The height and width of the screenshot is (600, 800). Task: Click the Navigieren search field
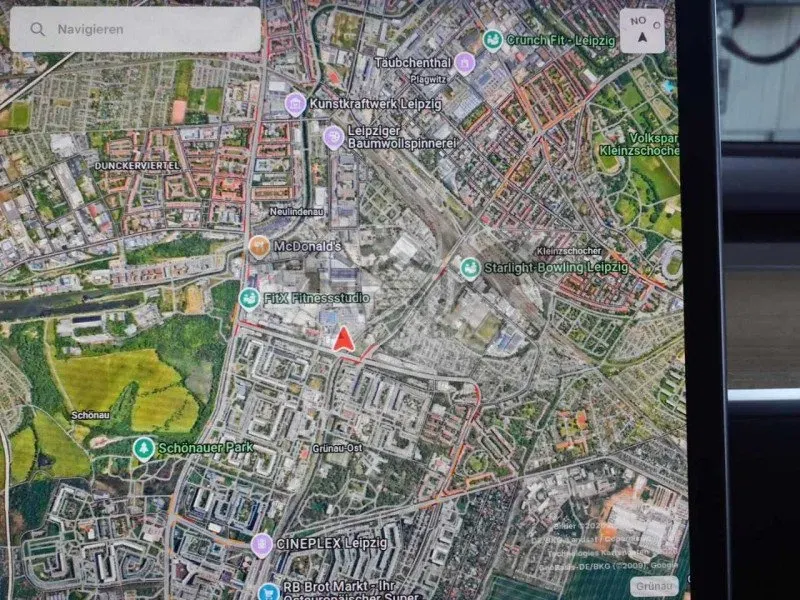pyautogui.click(x=135, y=30)
